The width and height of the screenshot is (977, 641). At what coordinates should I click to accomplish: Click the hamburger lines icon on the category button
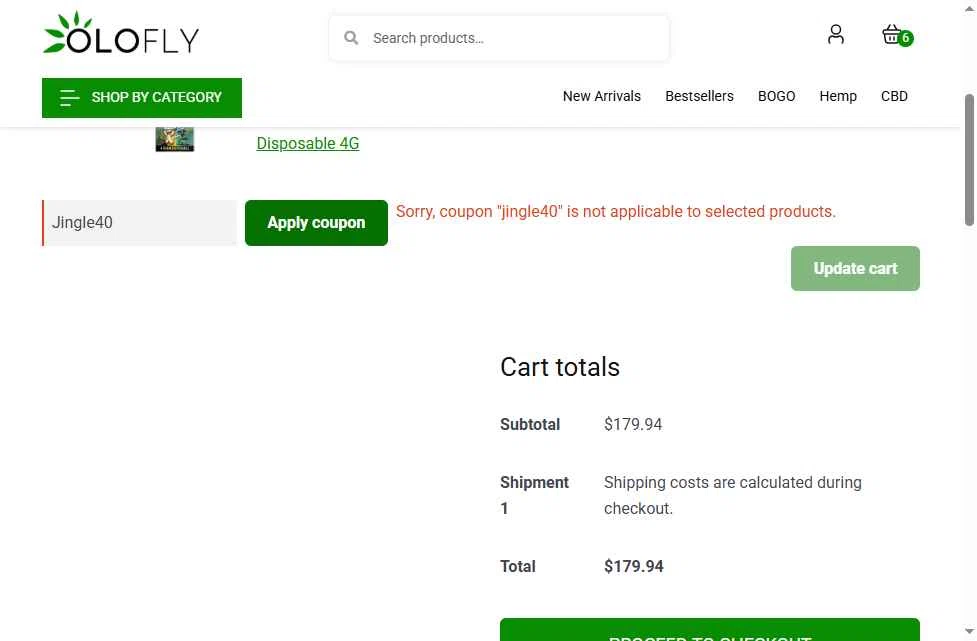click(69, 98)
